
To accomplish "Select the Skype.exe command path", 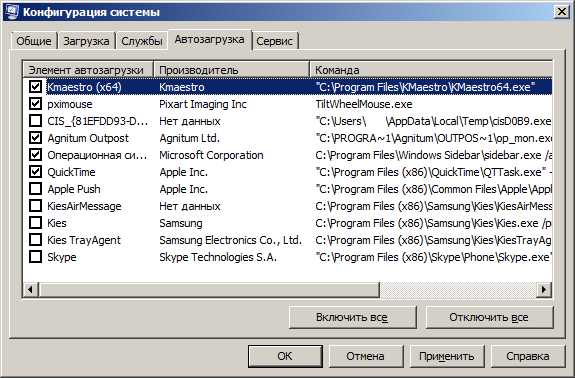I will point(433,257).
